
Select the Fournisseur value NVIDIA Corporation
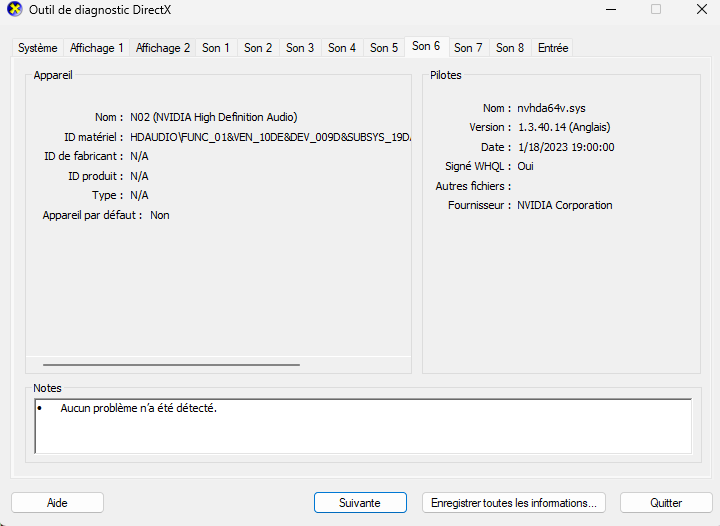pyautogui.click(x=565, y=205)
